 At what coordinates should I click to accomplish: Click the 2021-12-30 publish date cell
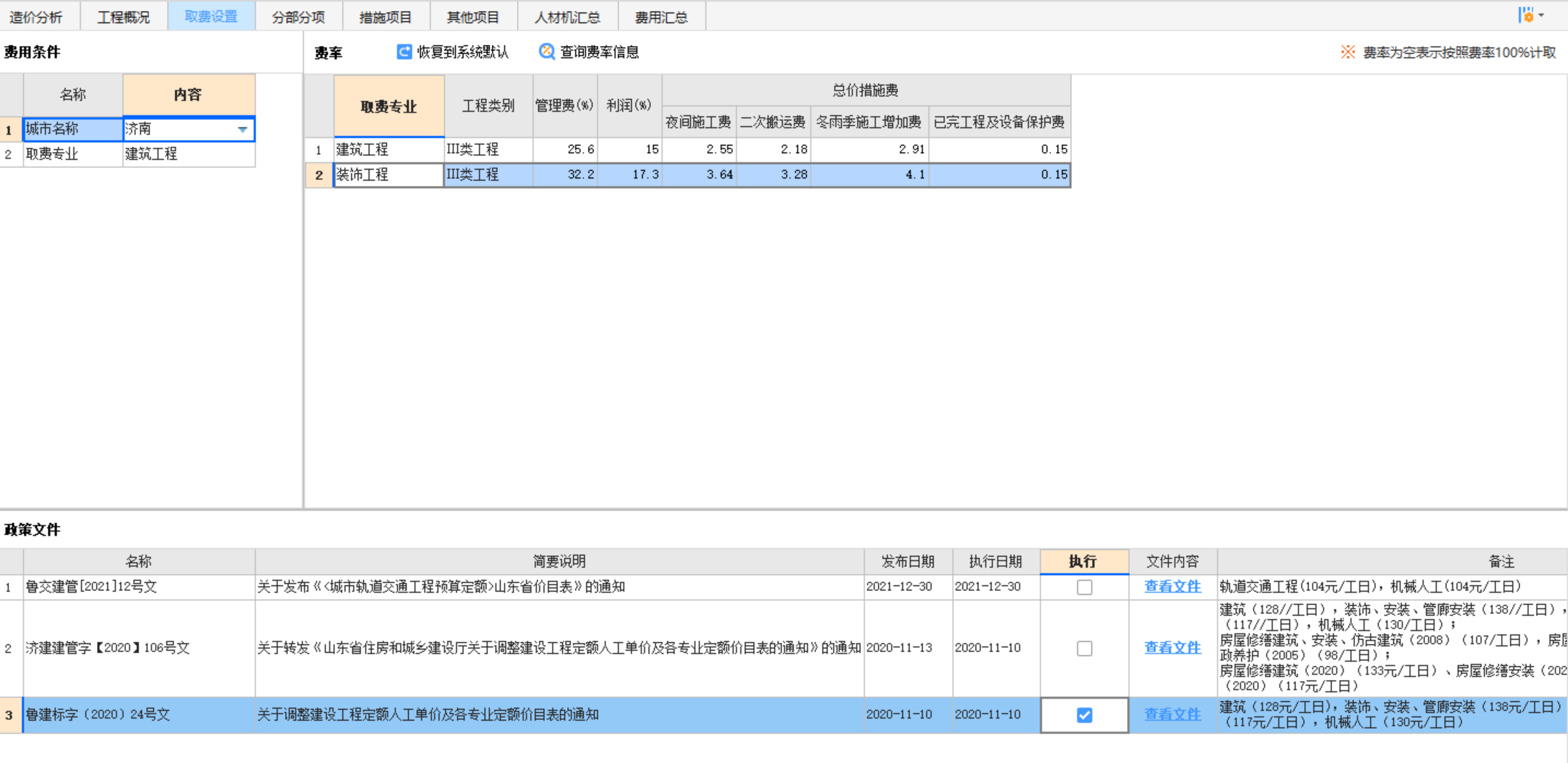(908, 587)
